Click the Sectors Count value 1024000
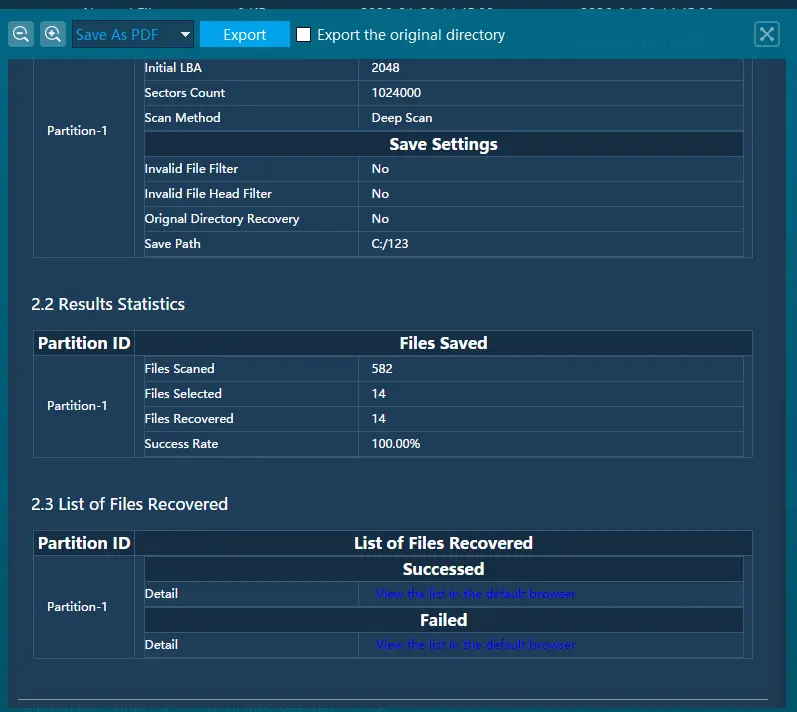 click(x=396, y=93)
